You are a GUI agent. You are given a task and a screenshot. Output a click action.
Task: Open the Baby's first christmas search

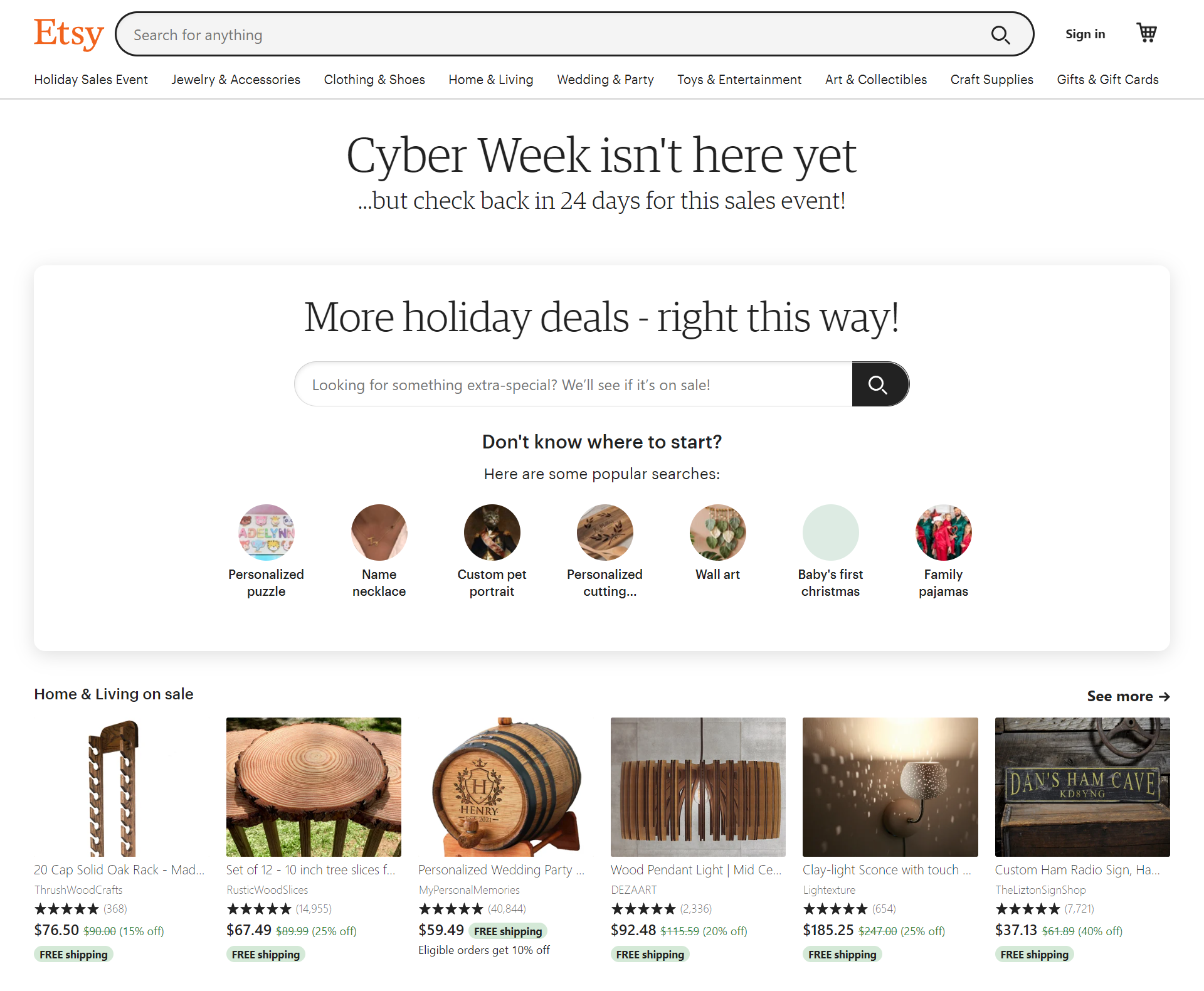[x=831, y=551]
